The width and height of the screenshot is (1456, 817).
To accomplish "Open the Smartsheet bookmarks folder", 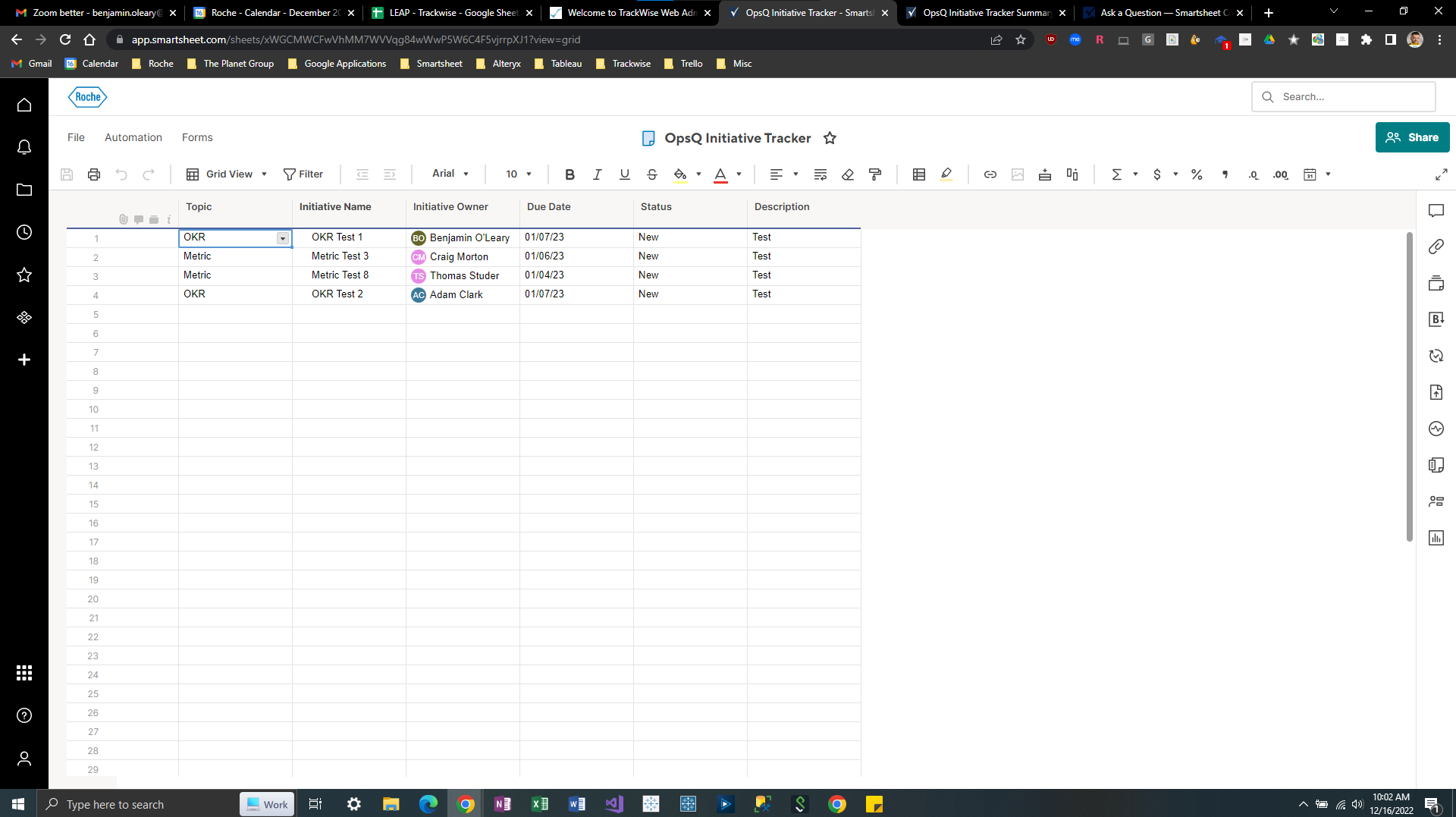I will pos(431,64).
